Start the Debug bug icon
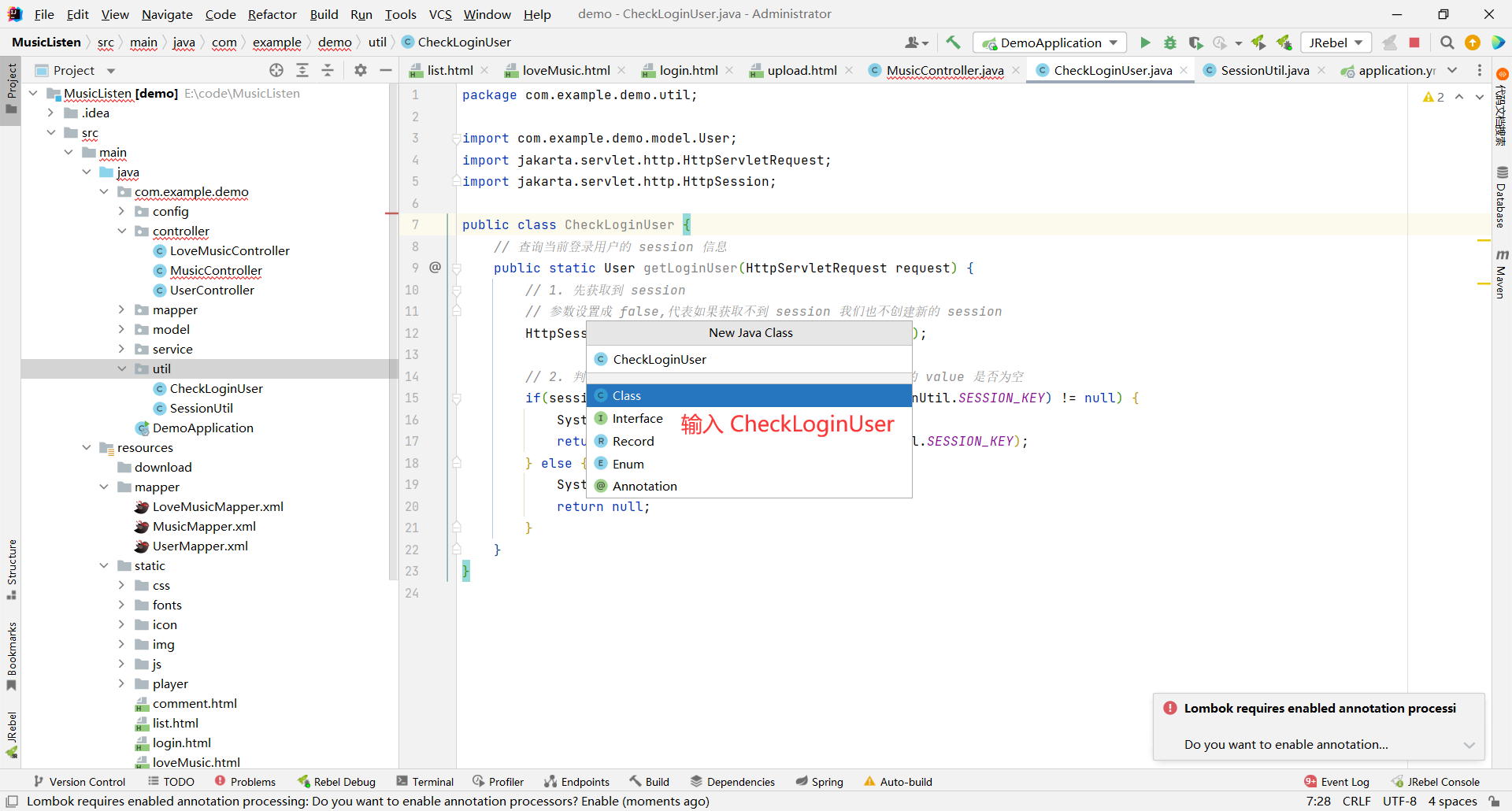The height and width of the screenshot is (811, 1512). click(1170, 43)
